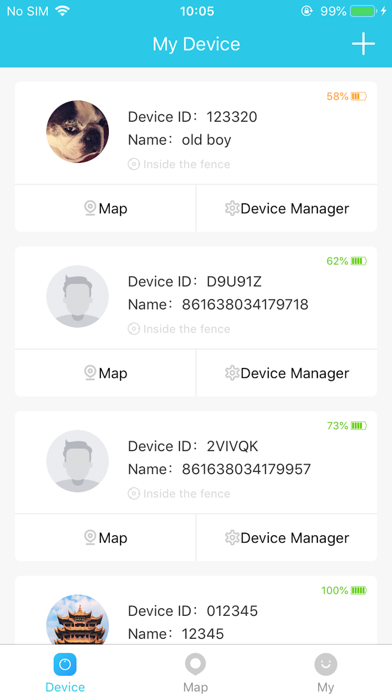Tap the pagoda avatar of device 012345
The image size is (392, 696).
[78, 619]
